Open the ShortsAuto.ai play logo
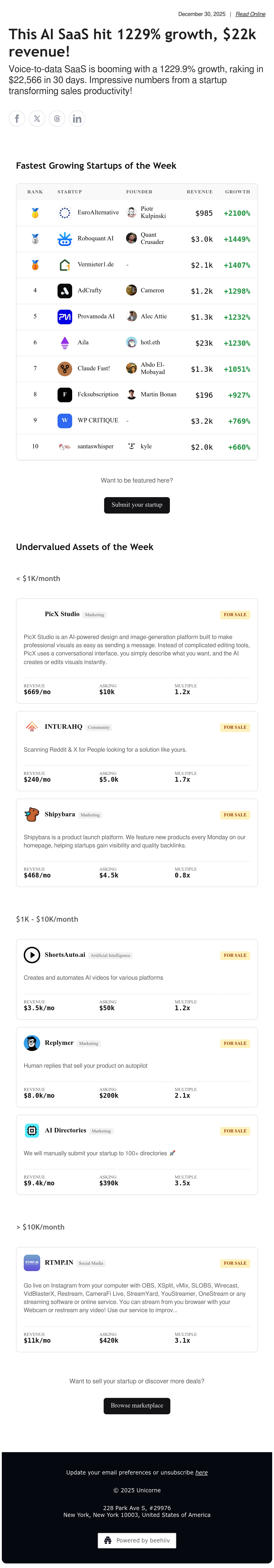Screen dimensions: 274x1568 pyautogui.click(x=32, y=955)
